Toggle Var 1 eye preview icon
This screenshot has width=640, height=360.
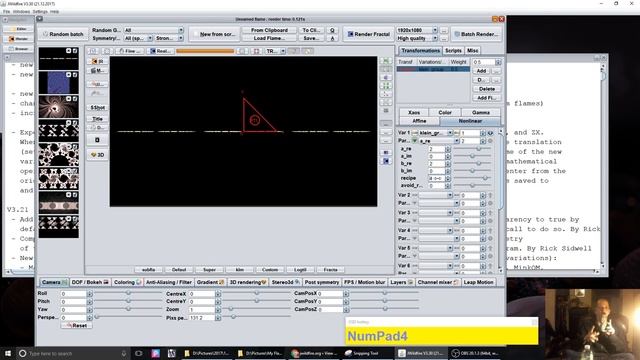[x=491, y=133]
